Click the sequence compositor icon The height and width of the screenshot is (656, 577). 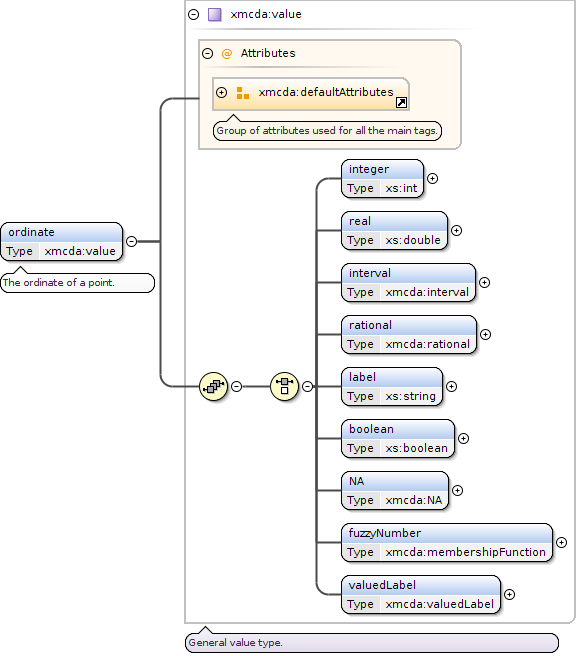click(x=213, y=386)
